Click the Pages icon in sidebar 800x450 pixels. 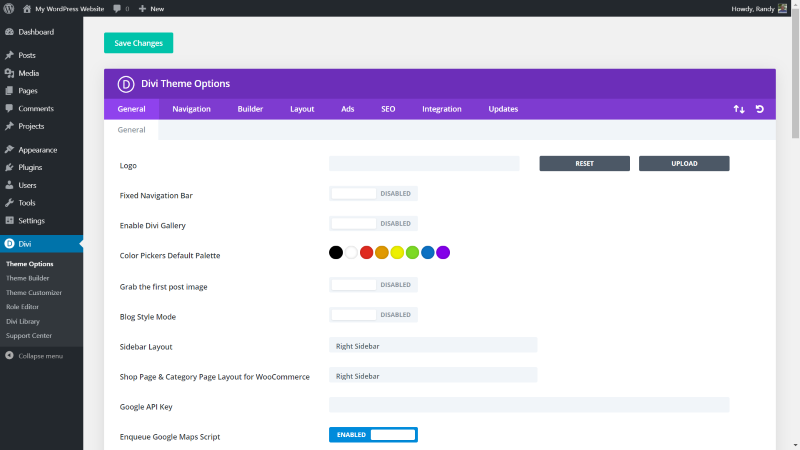9,91
